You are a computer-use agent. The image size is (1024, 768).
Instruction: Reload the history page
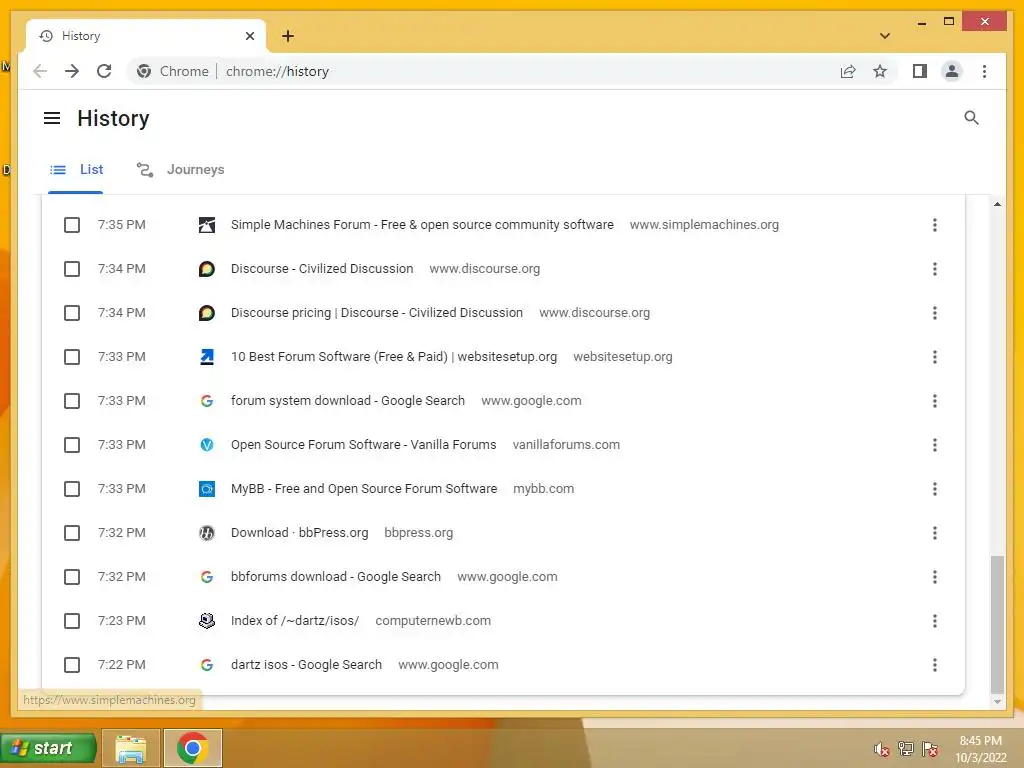104,71
